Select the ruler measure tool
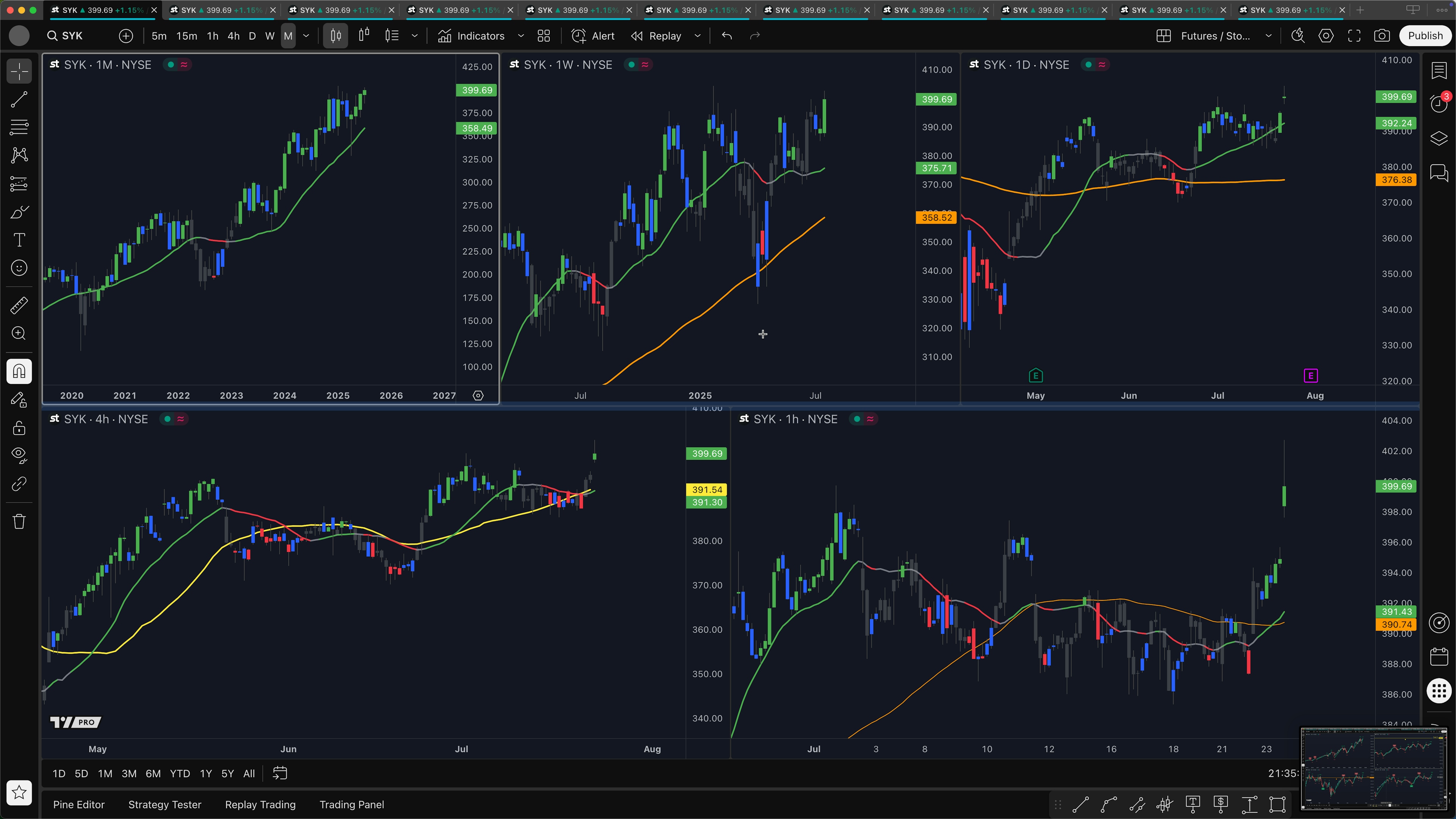 click(19, 305)
